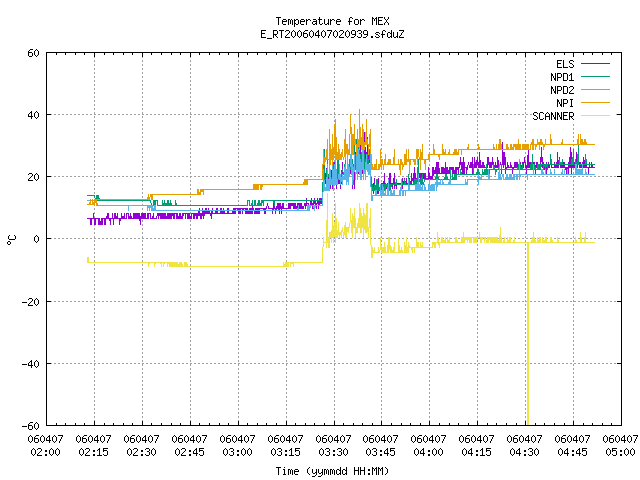Click the chart title 'Temperature for MEX'
Image resolution: width=640 pixels, height=480 pixels.
(332, 21)
